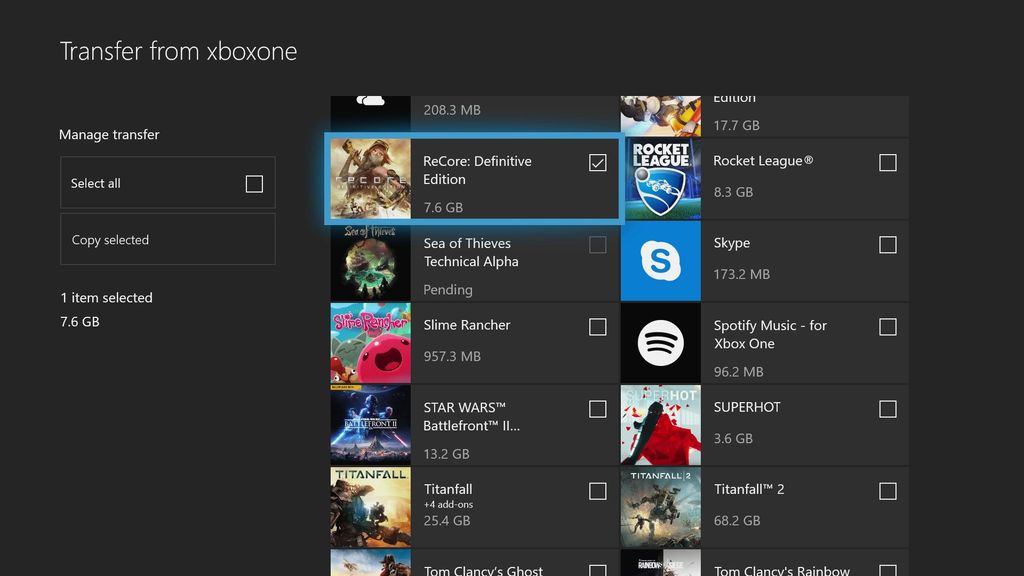This screenshot has width=1024, height=576.
Task: Click the Slime Rancher game icon
Action: (x=371, y=342)
